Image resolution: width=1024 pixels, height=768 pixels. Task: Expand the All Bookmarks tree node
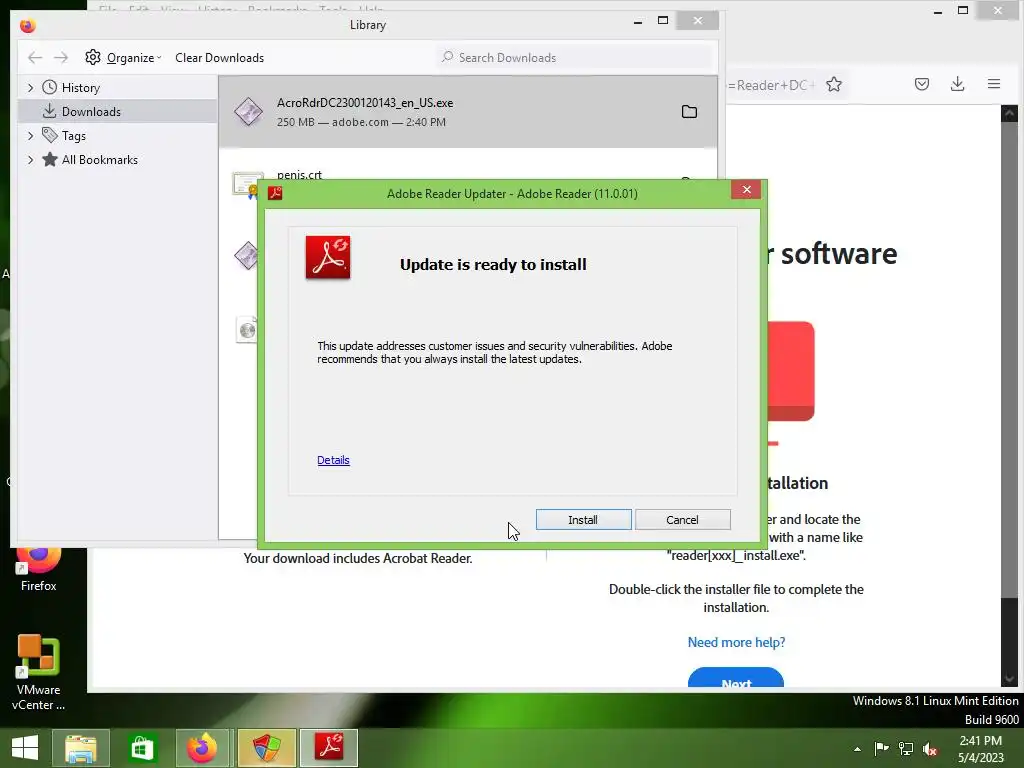coord(30,160)
